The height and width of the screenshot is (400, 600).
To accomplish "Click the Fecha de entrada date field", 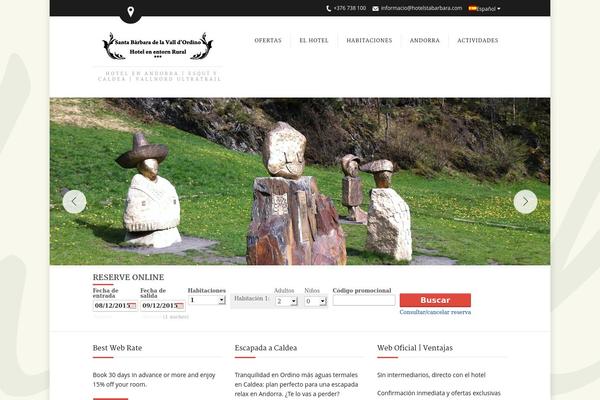I will pos(115,306).
